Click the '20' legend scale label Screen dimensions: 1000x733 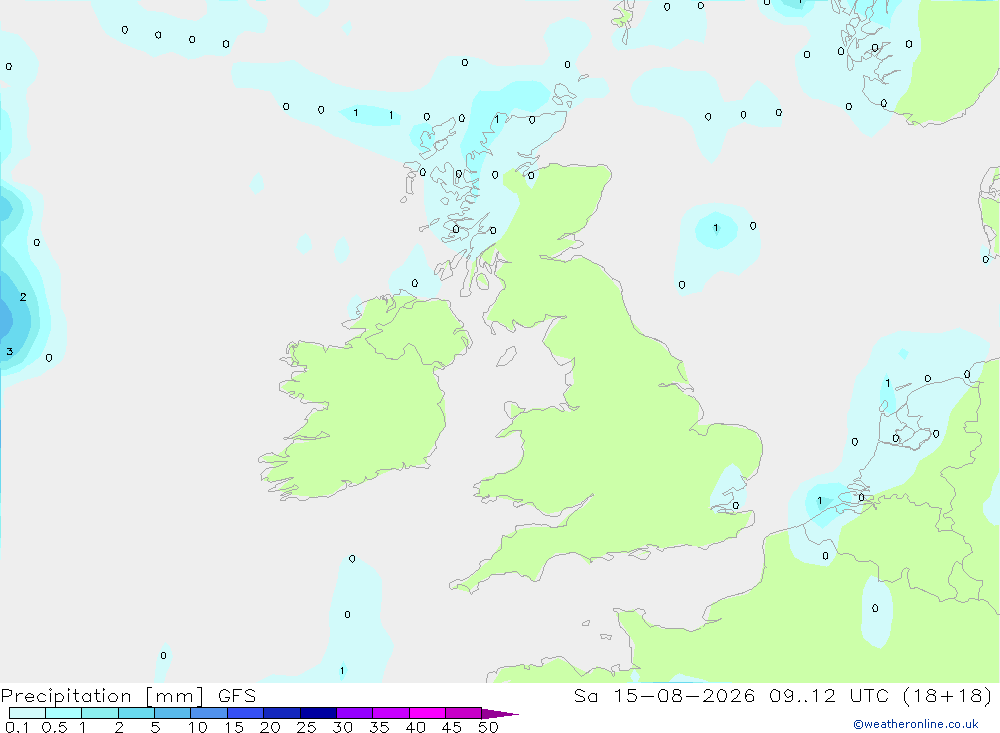pos(270,727)
